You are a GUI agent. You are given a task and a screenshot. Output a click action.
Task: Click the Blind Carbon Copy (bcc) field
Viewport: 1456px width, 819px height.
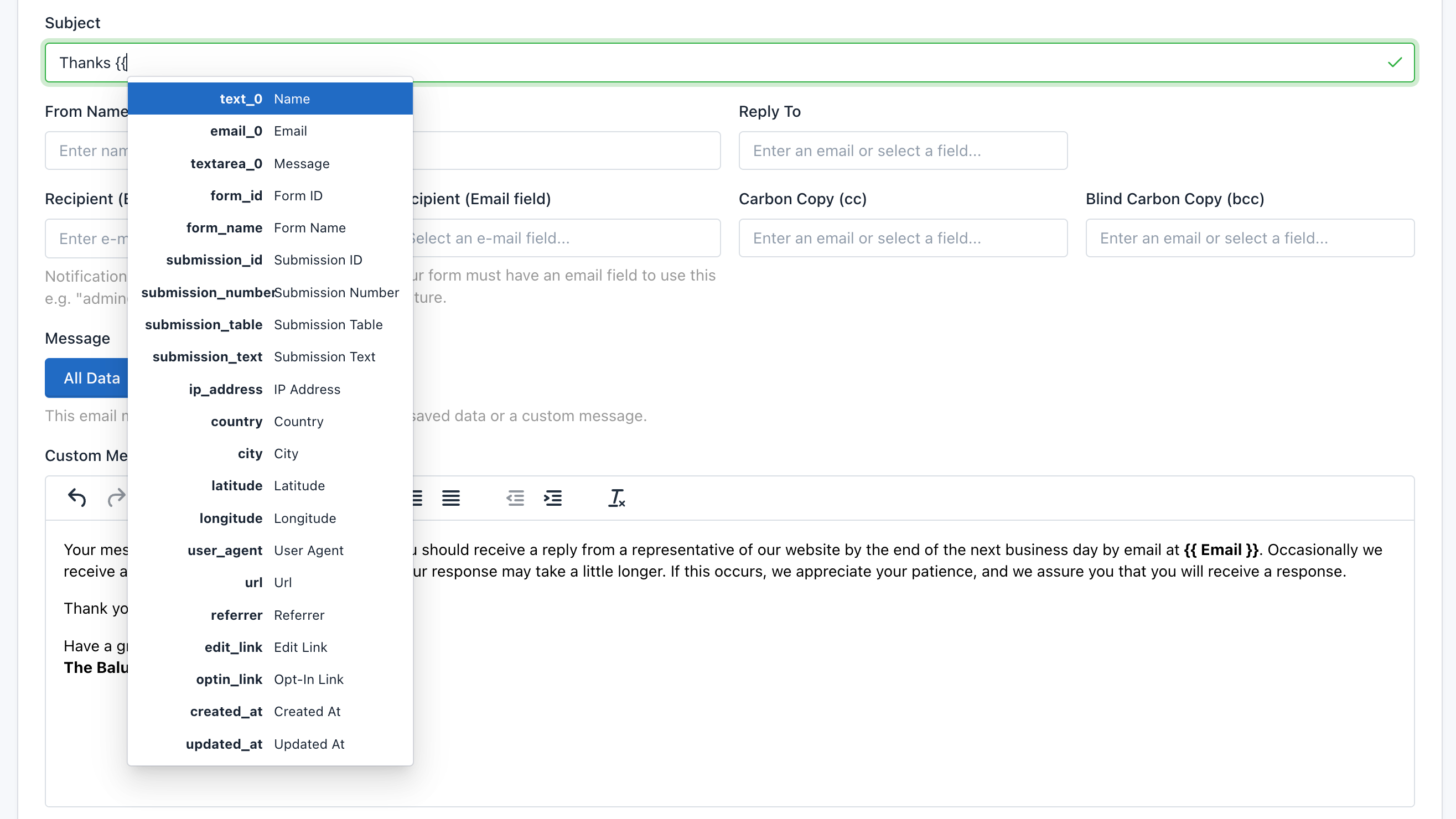[x=1250, y=238]
